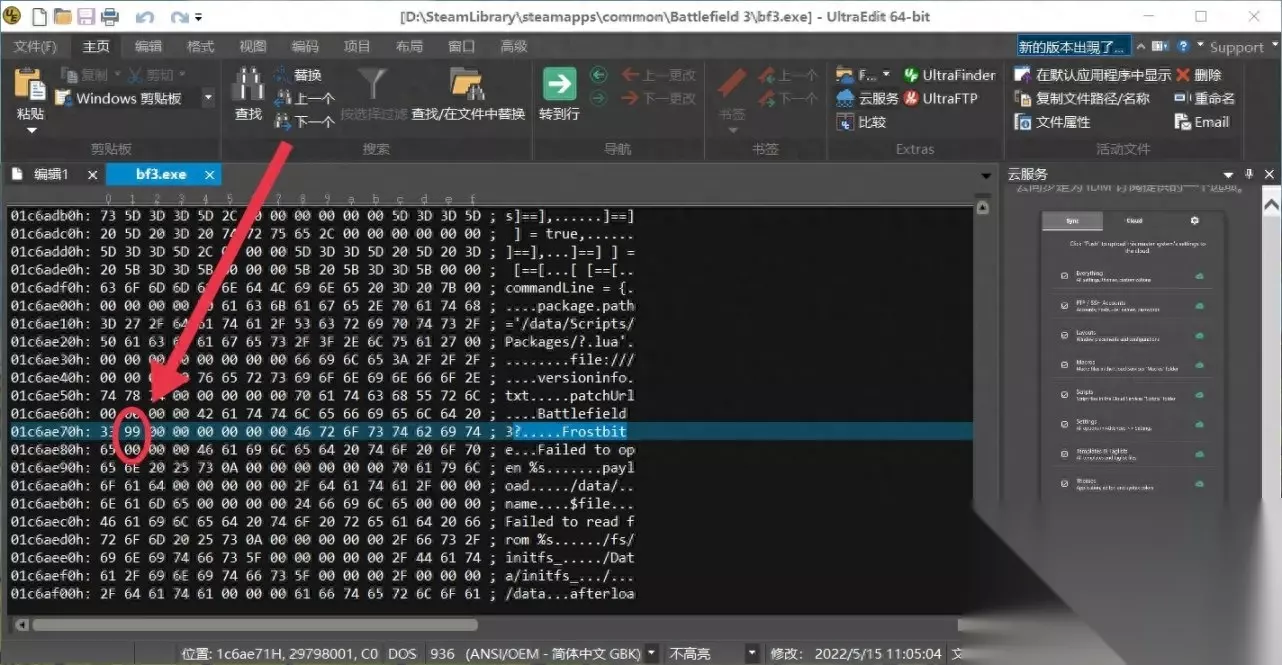Click 比较 (Compare) in Extras group
Screen dimensions: 1282x665
coord(861,122)
